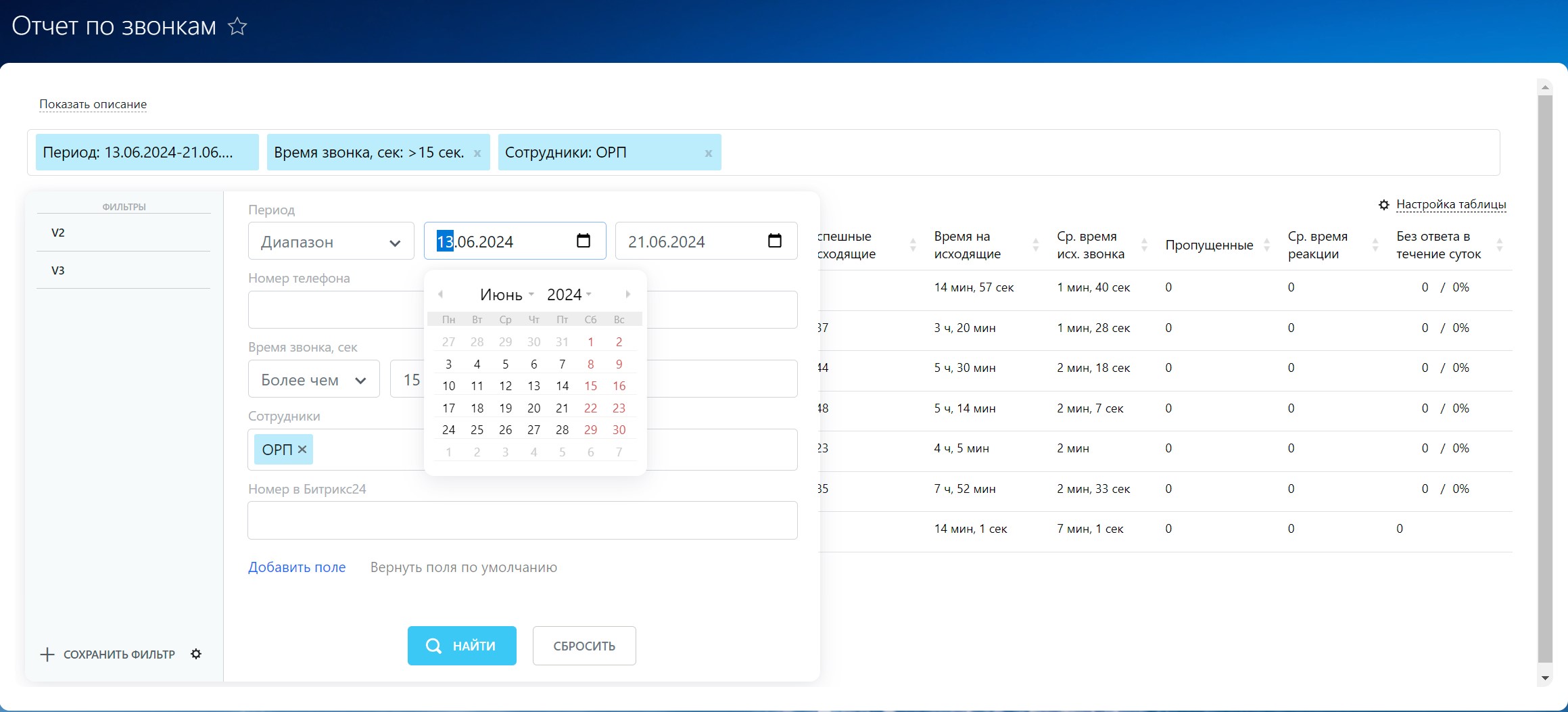The width and height of the screenshot is (1568, 712).
Task: Pick June 20 in the calendar
Action: click(533, 408)
